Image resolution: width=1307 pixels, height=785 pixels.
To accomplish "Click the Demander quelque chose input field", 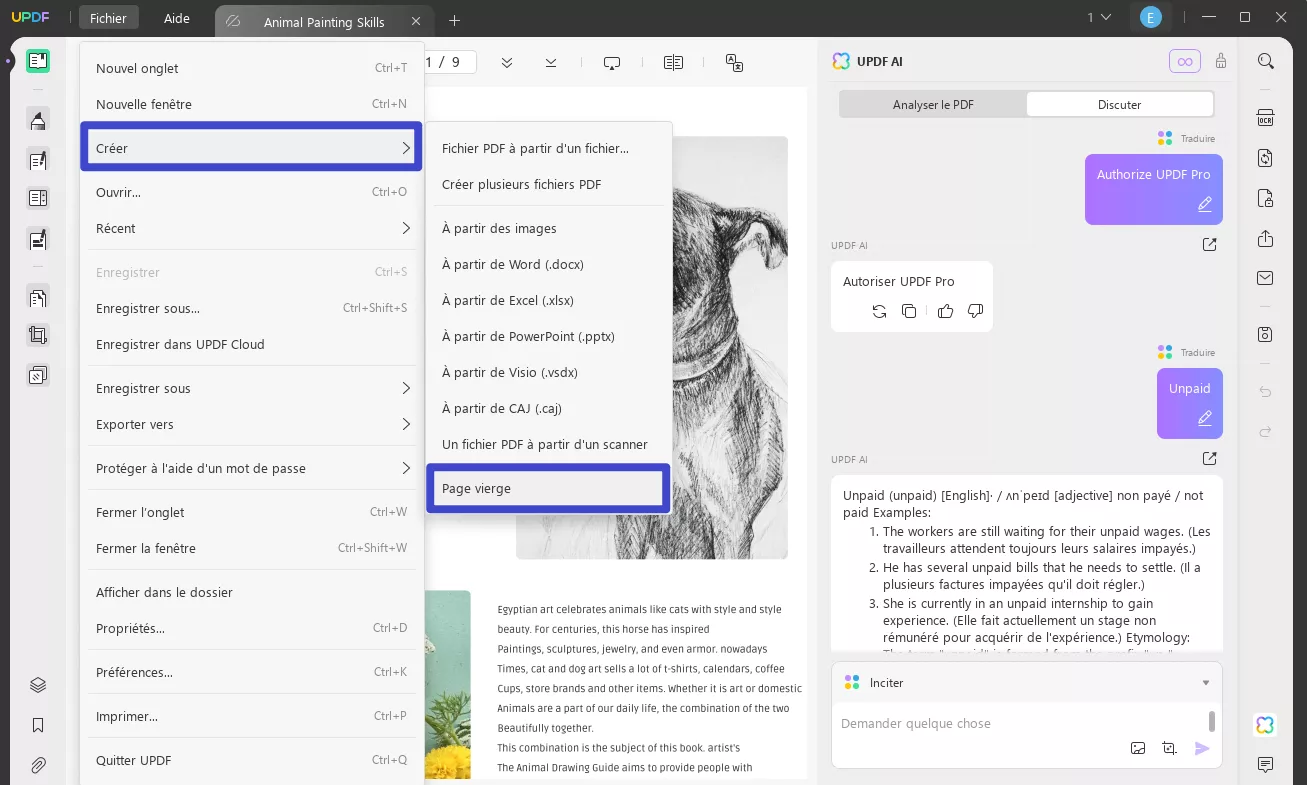I will pyautogui.click(x=1000, y=723).
